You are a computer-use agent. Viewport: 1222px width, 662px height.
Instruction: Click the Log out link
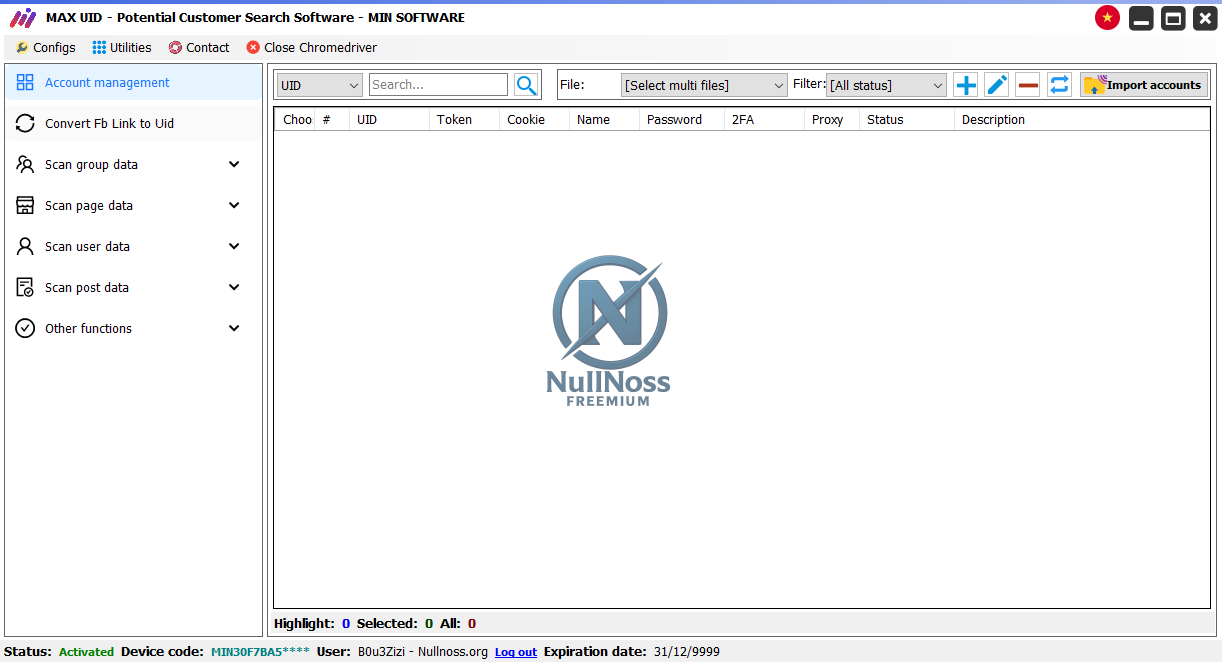[x=515, y=651]
